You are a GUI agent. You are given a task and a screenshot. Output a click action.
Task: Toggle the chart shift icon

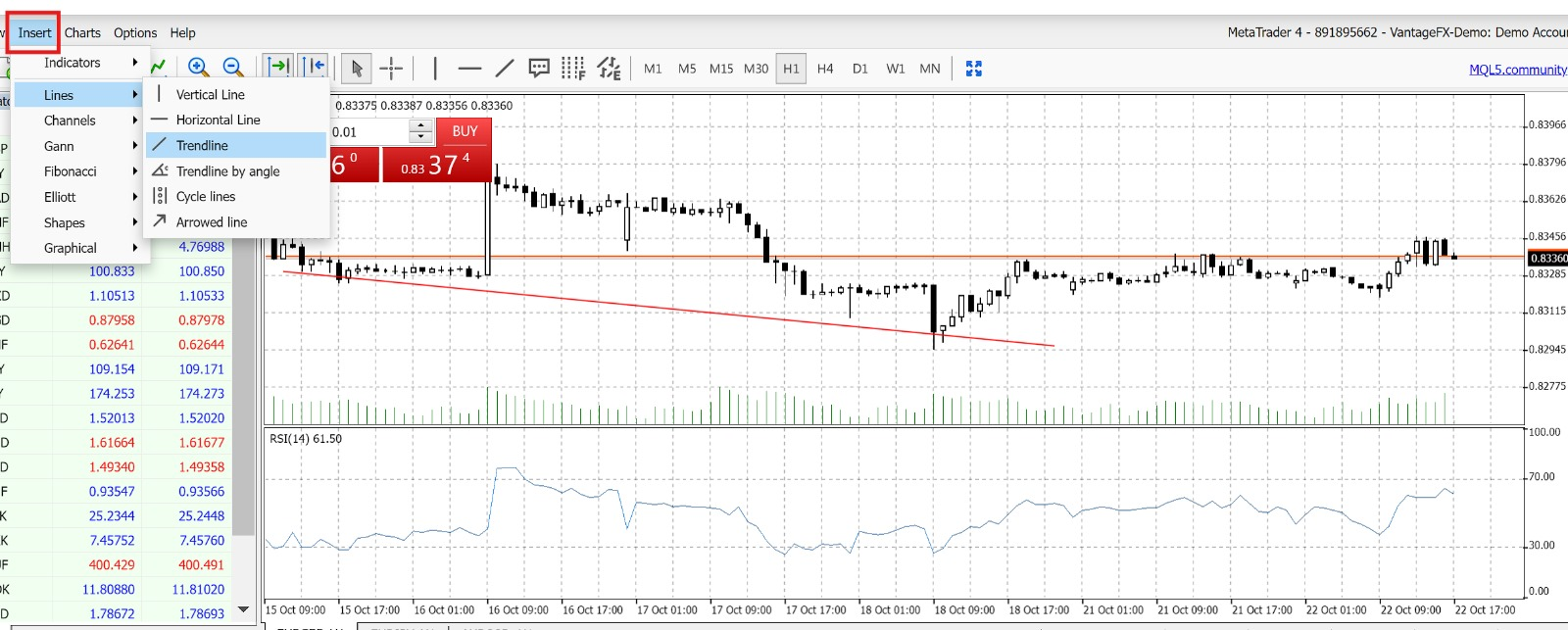click(314, 67)
